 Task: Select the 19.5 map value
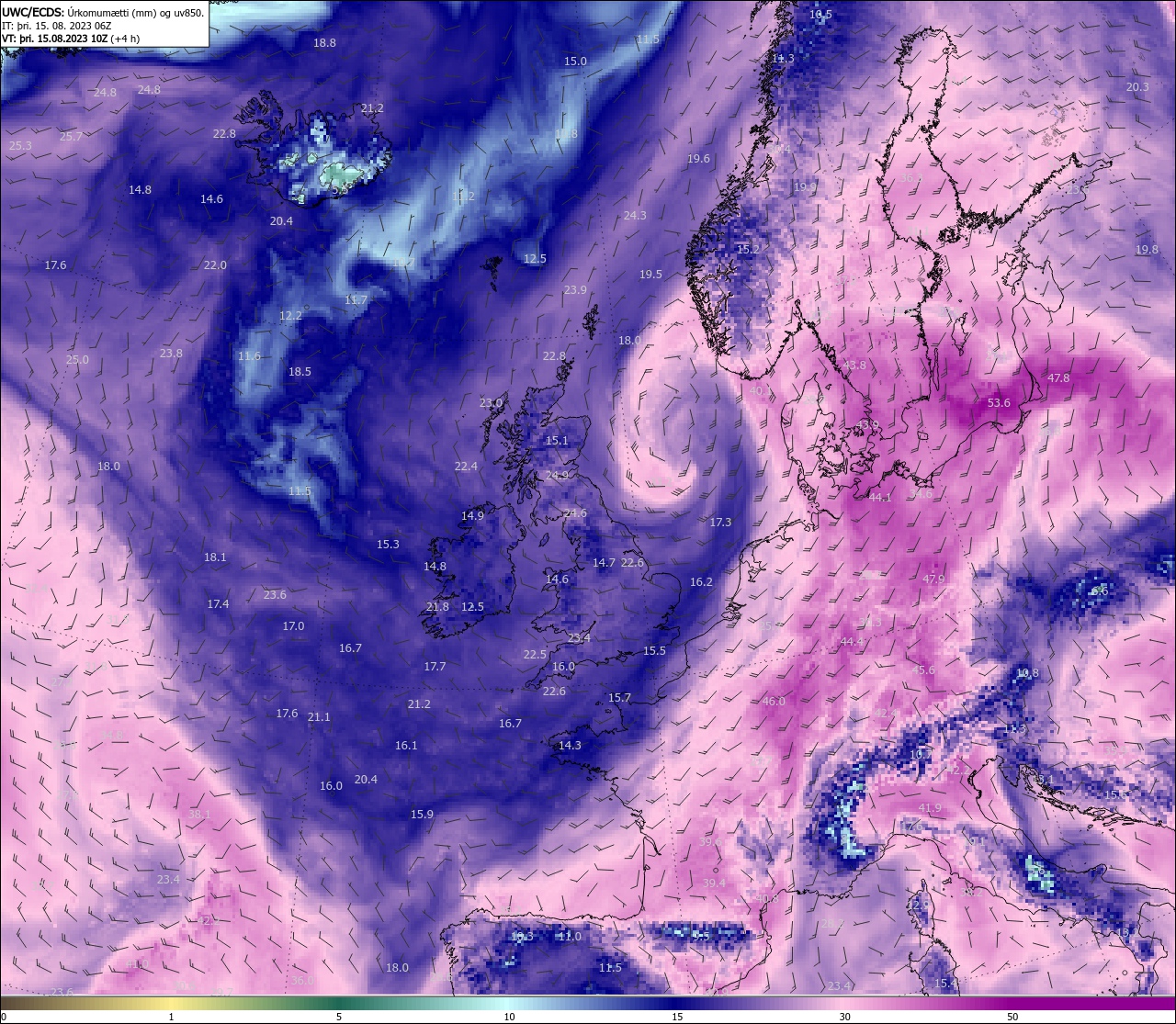point(650,275)
